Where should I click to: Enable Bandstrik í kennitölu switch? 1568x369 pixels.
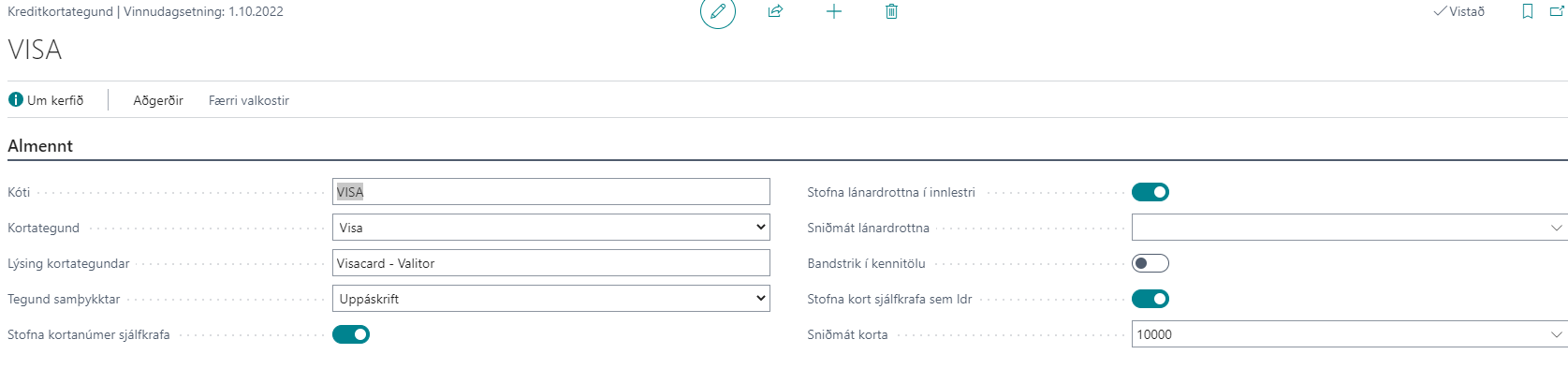click(1150, 263)
